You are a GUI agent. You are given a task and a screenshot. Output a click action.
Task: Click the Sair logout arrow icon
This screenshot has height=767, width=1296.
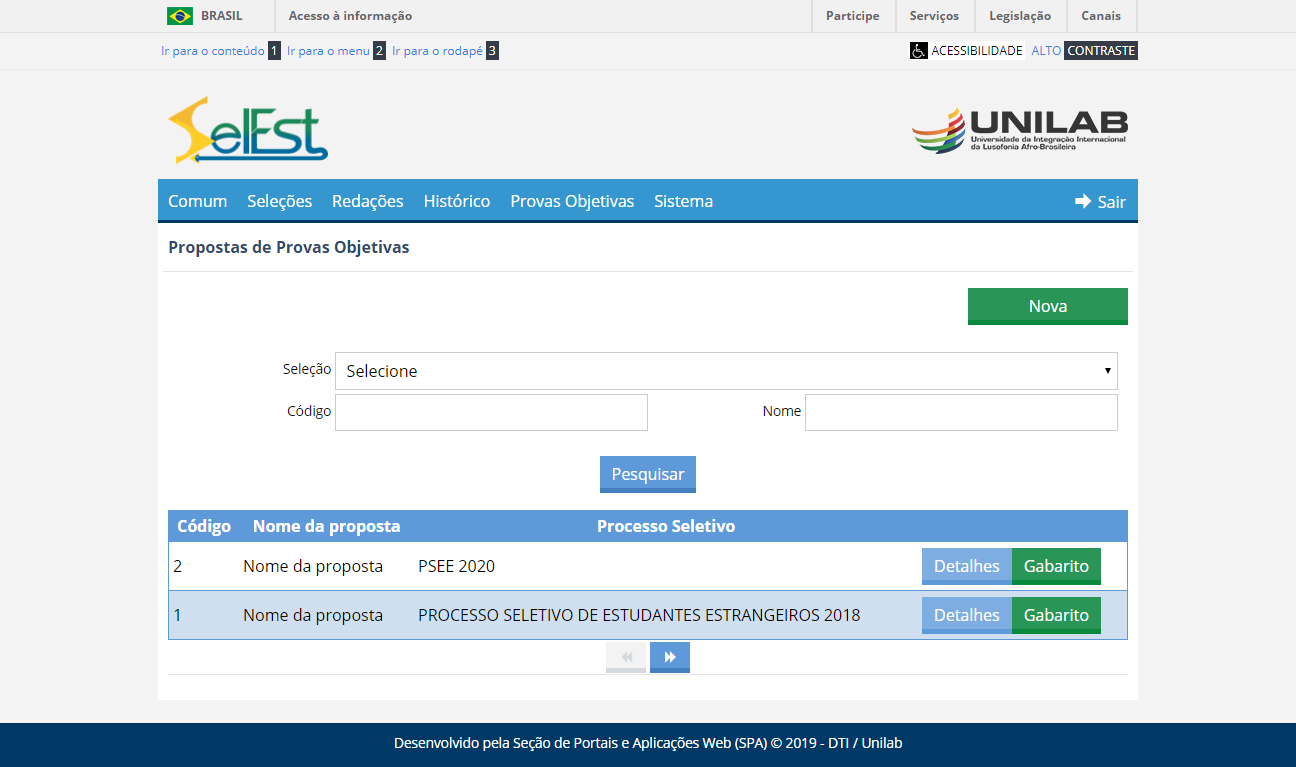click(x=1083, y=201)
